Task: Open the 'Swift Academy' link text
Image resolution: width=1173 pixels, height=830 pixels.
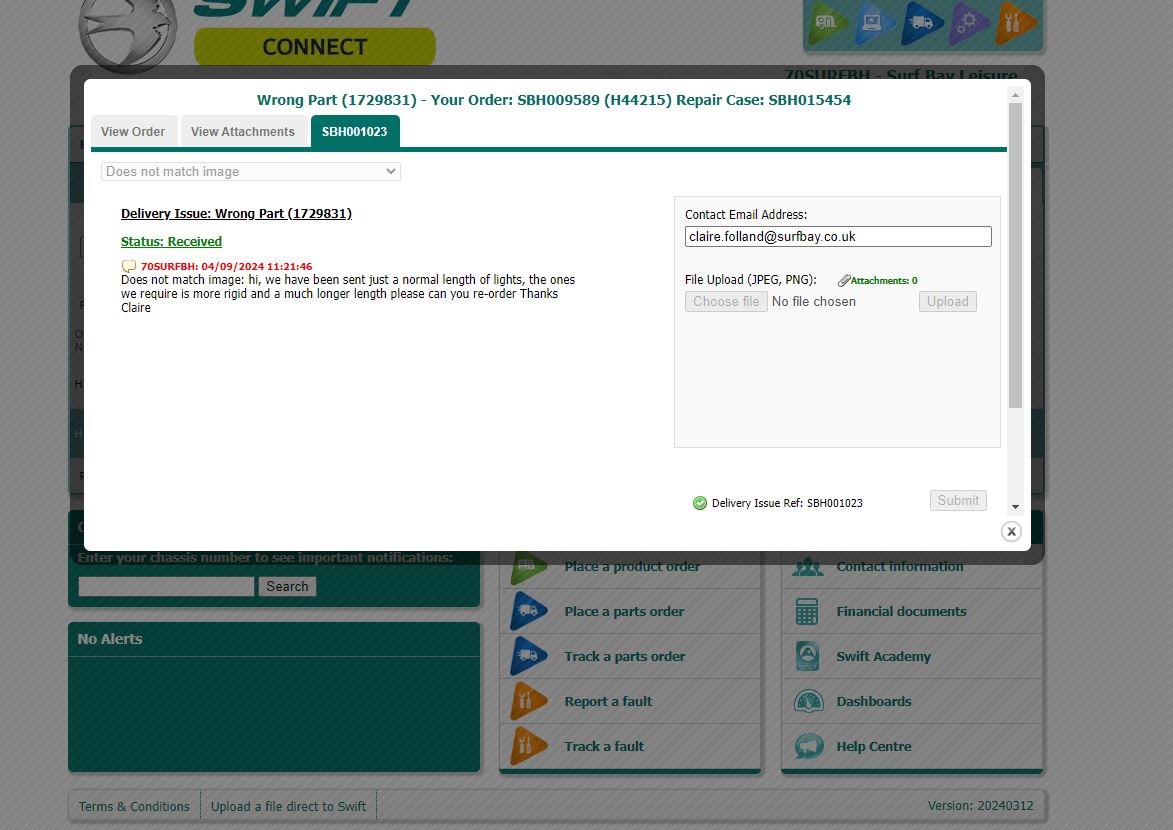Action: (883, 656)
